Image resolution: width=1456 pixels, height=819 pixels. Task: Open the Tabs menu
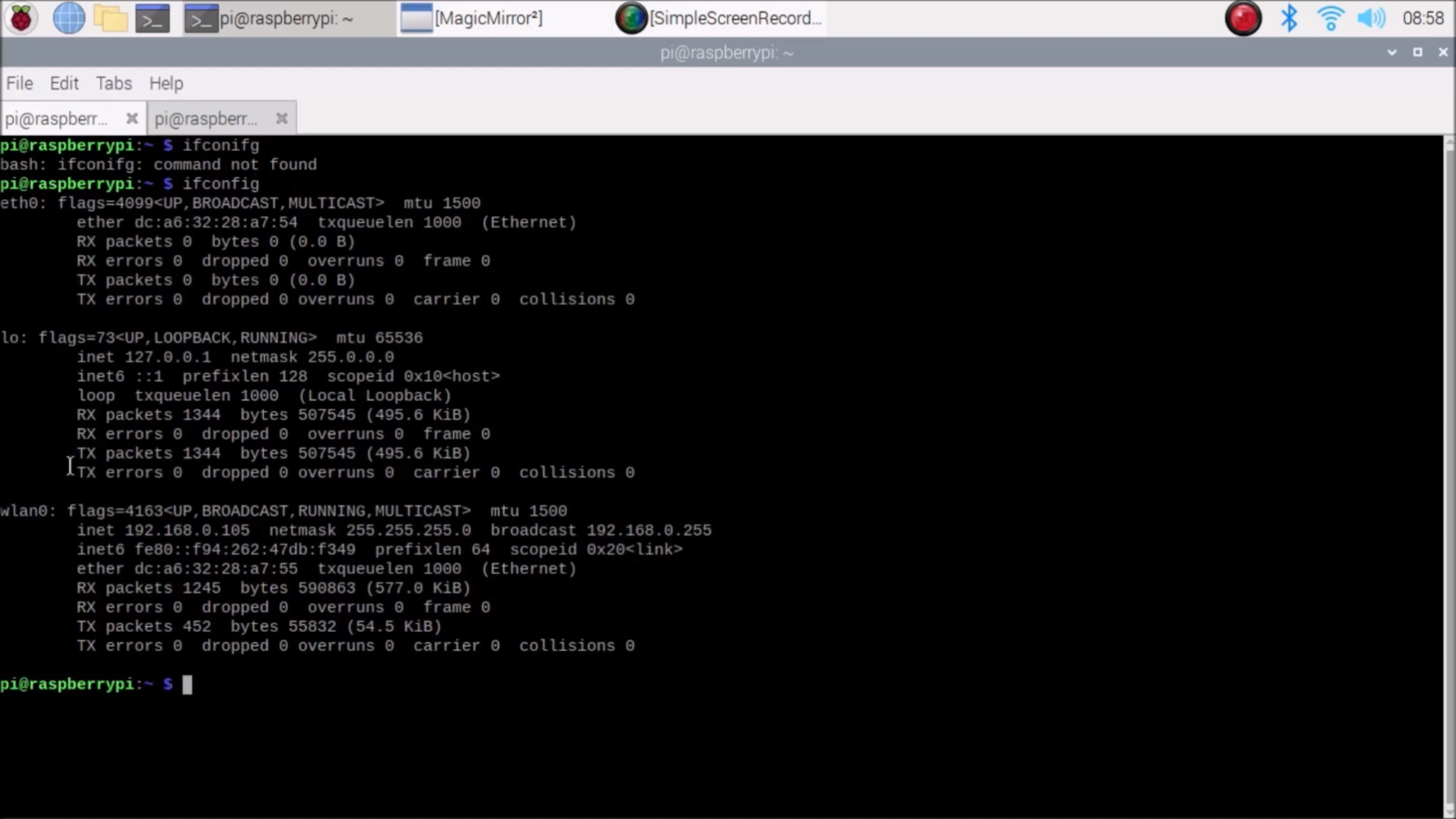[x=113, y=83]
